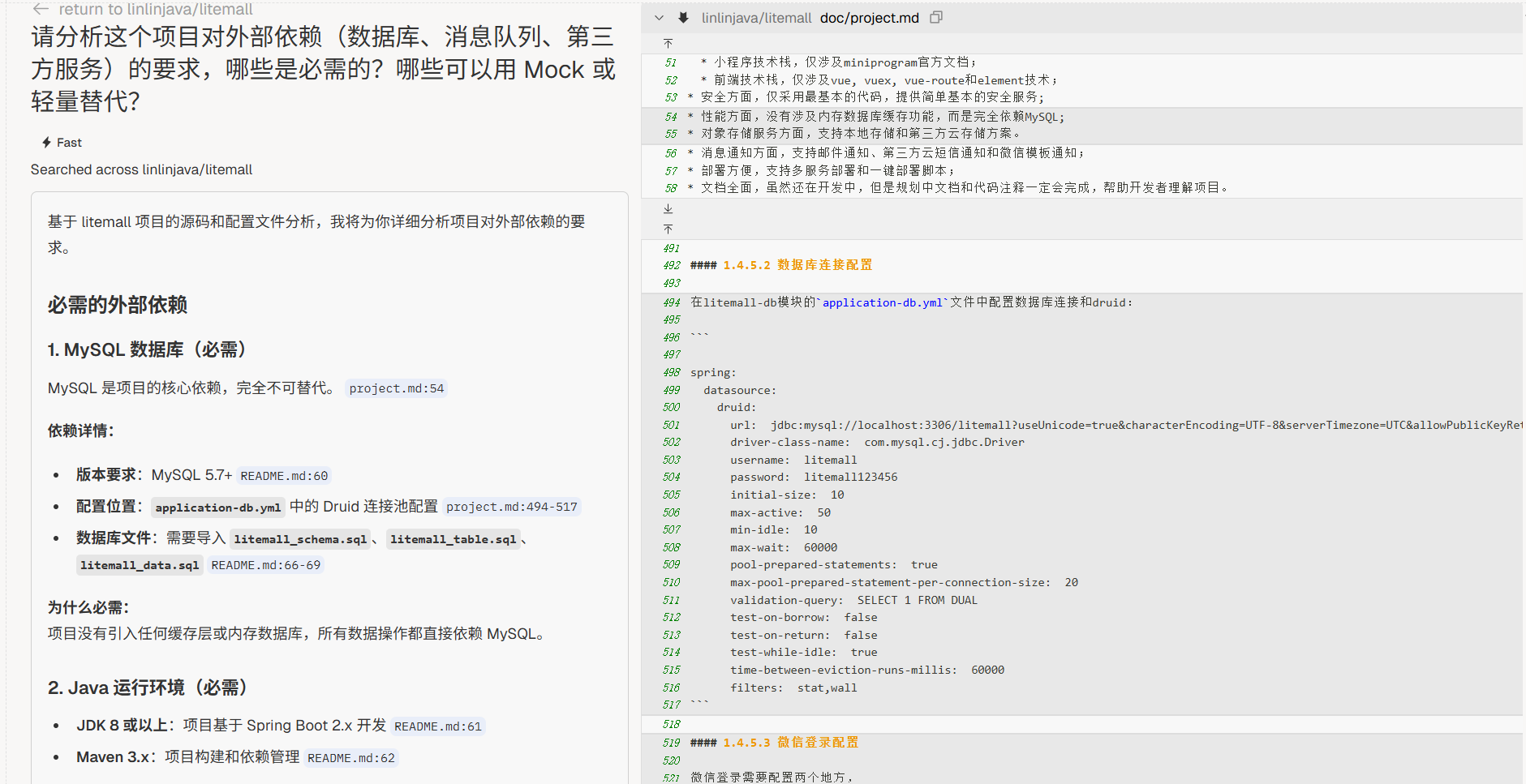Open the README.md:66-69 citation

pyautogui.click(x=265, y=565)
